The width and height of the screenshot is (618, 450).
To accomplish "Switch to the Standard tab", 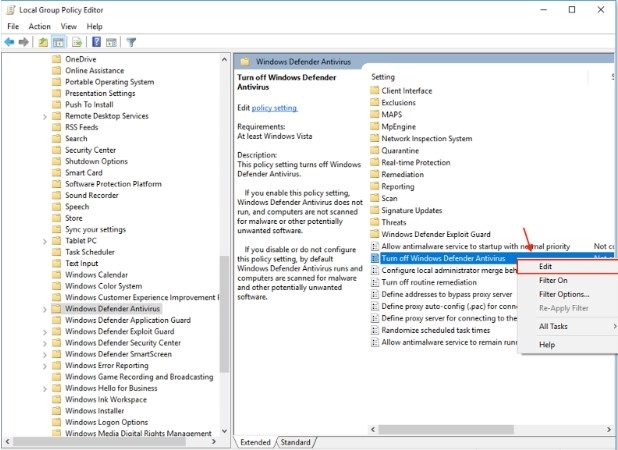I will [x=294, y=441].
